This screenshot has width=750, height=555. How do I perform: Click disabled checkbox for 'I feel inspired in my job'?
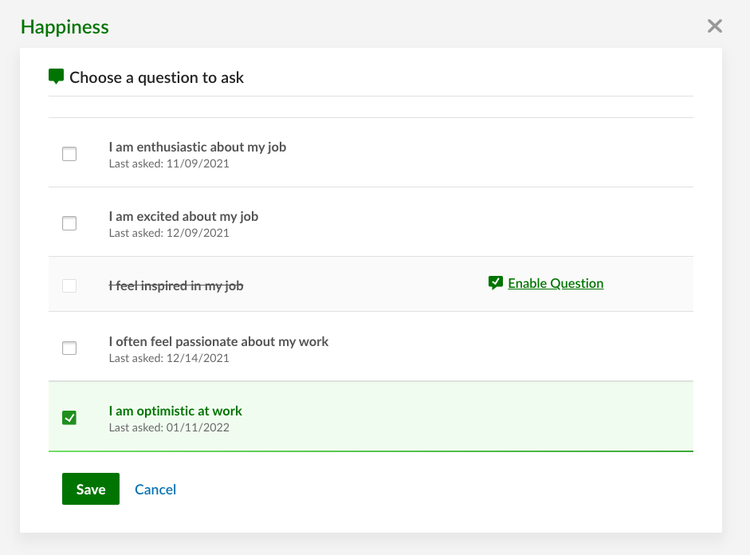point(69,286)
